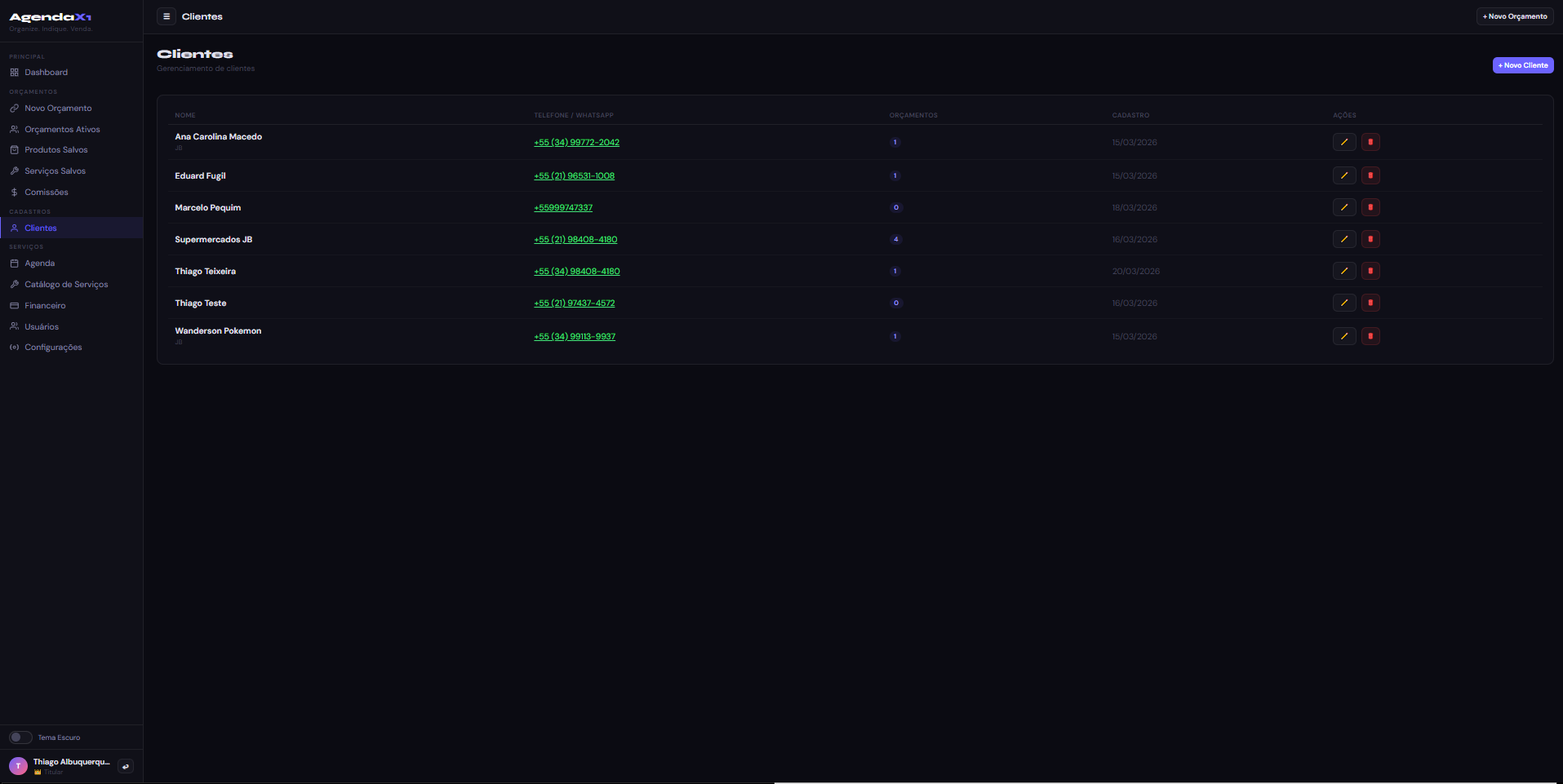Delete Thiago Teste with red trash icon
1563x784 pixels.
(1370, 303)
